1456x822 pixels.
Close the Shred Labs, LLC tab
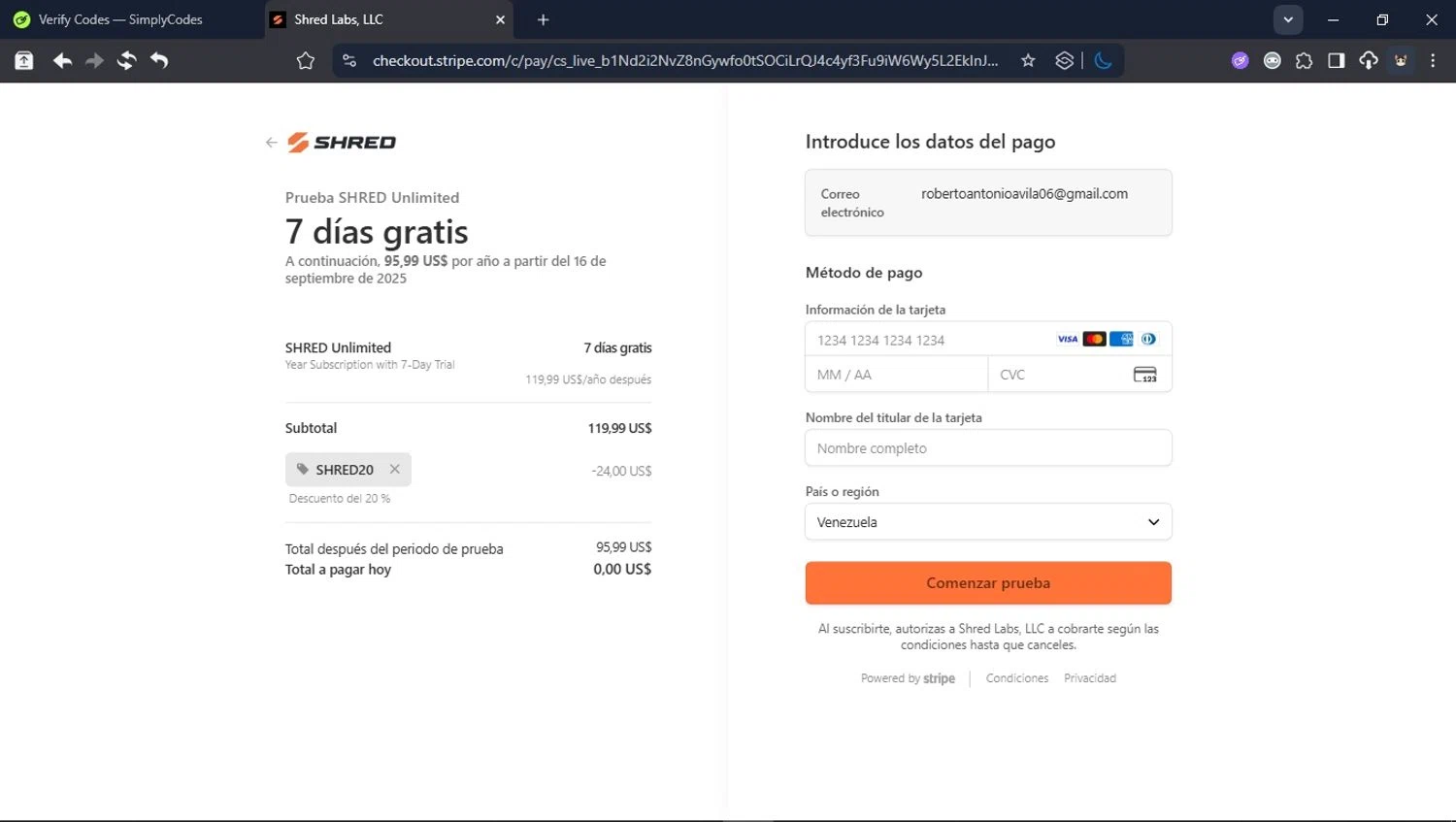(500, 19)
